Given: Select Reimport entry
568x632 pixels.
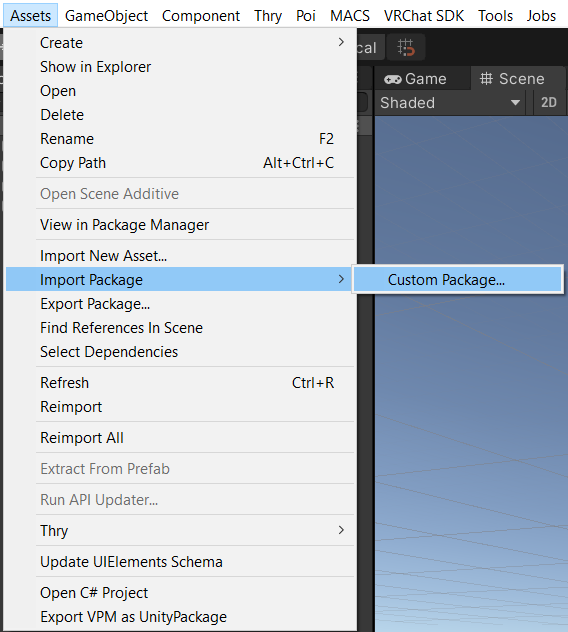Looking at the screenshot, I should pyautogui.click(x=179, y=407).
